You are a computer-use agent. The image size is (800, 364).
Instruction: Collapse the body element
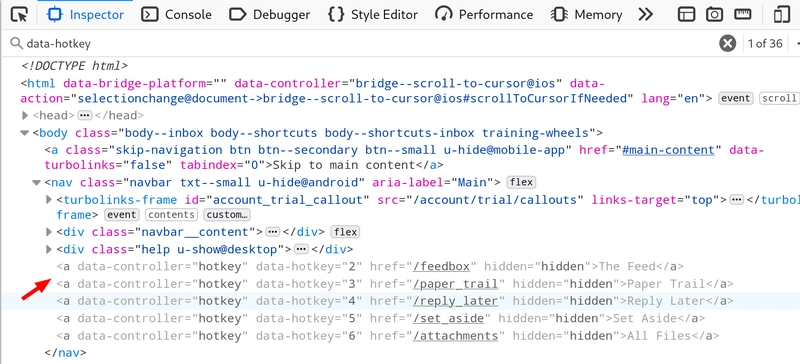pos(24,133)
